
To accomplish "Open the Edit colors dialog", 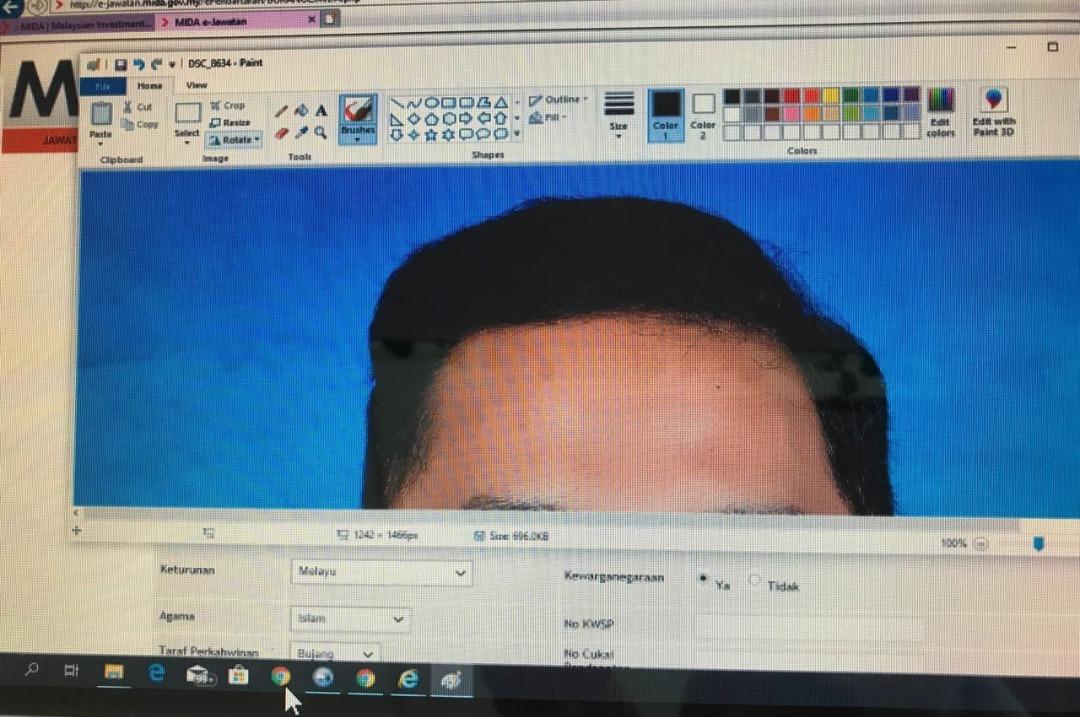I will pyautogui.click(x=940, y=112).
